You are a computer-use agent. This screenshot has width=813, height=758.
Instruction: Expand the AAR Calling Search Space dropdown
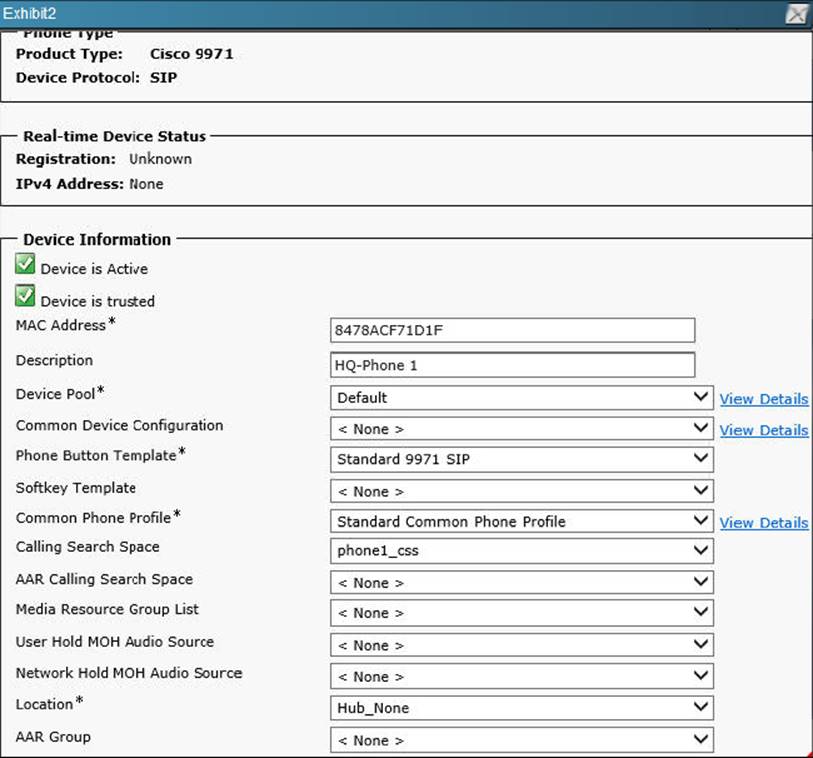(521, 583)
